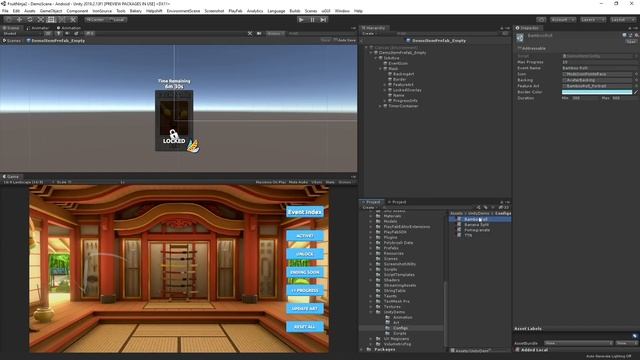Viewport: 640px width, 360px height.
Task: Click the cloud services icon in toolbar
Action: 541,20
